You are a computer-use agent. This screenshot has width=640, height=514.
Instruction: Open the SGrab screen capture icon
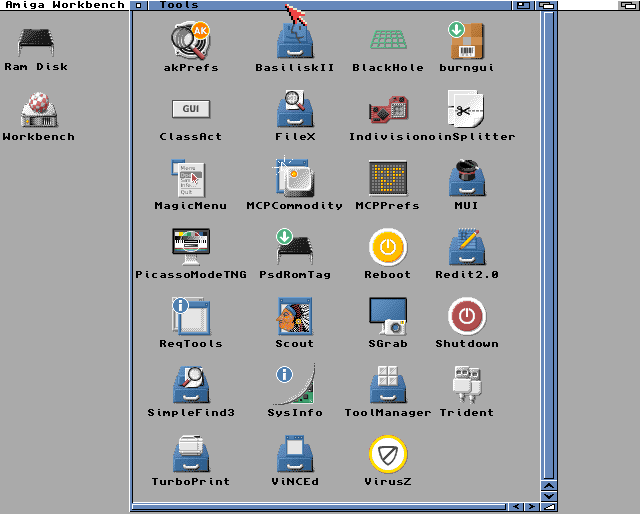pyautogui.click(x=387, y=317)
